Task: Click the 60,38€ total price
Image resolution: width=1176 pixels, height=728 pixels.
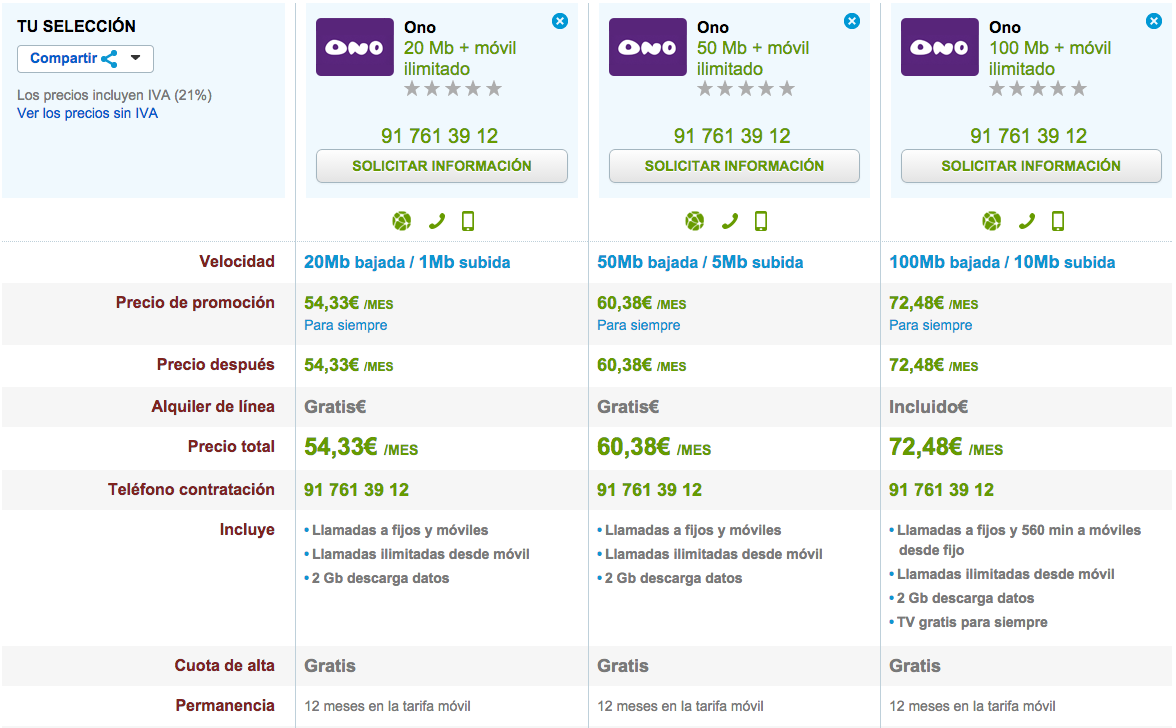Action: click(654, 448)
